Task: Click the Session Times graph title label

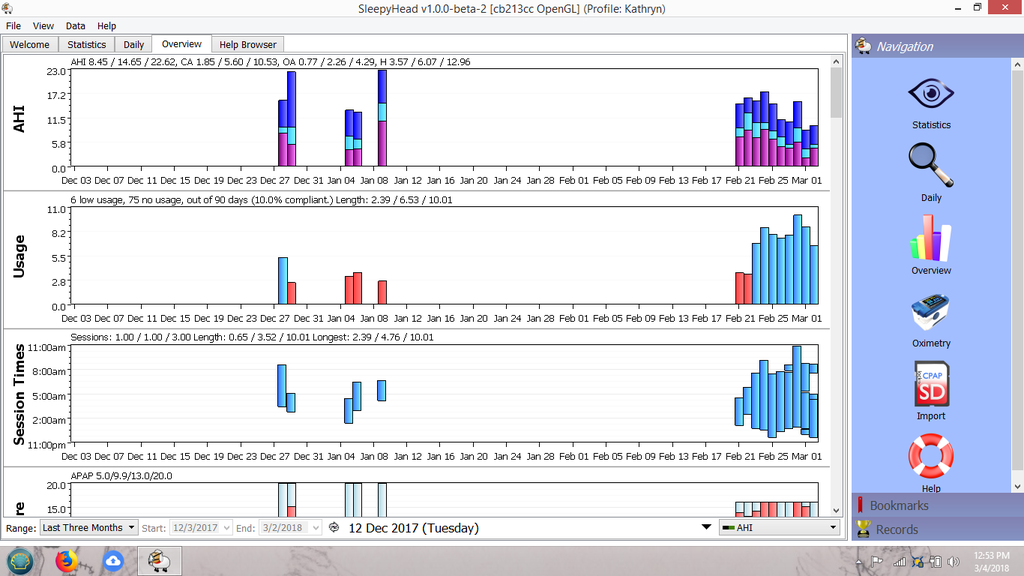Action: (19, 394)
